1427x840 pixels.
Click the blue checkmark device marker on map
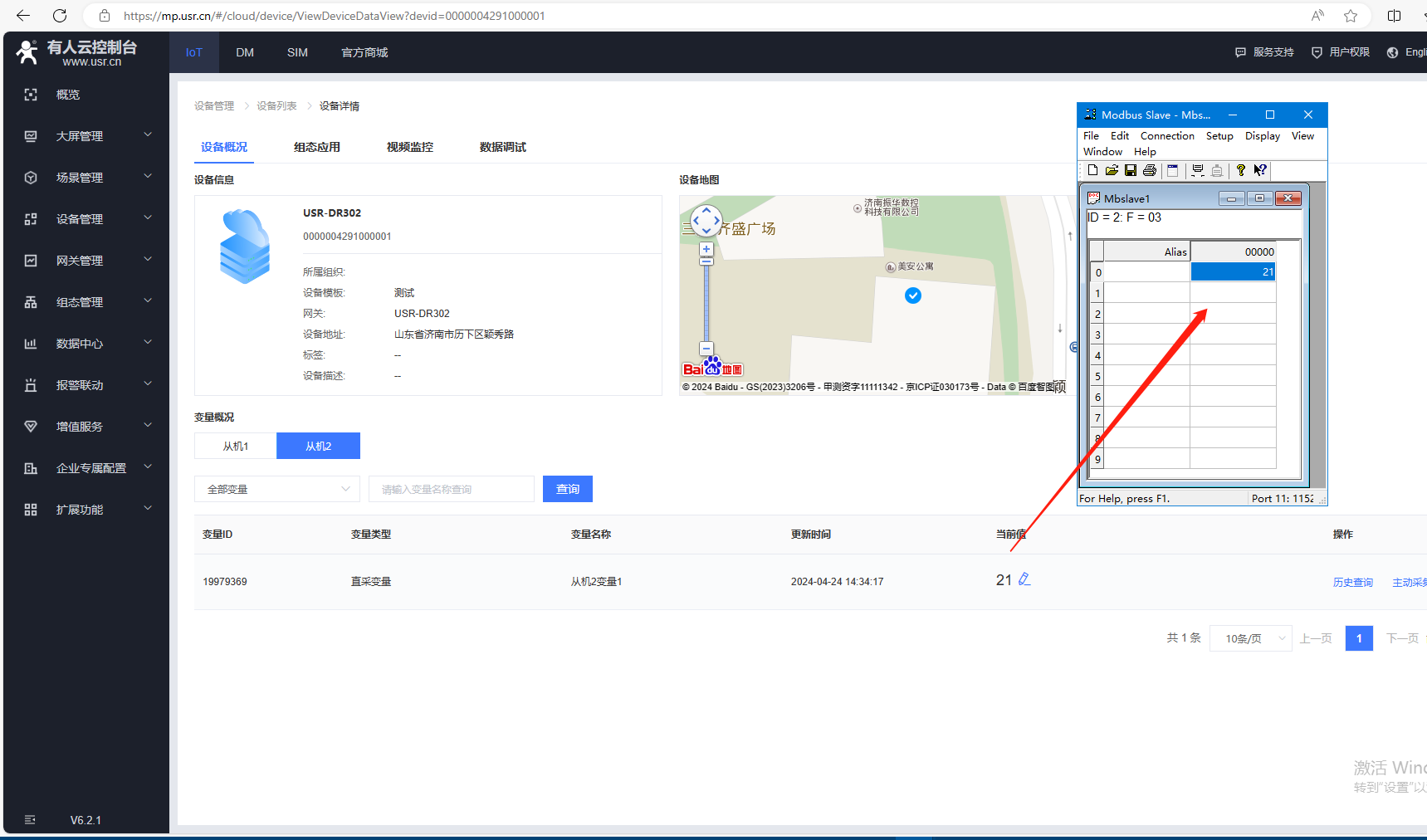click(913, 295)
